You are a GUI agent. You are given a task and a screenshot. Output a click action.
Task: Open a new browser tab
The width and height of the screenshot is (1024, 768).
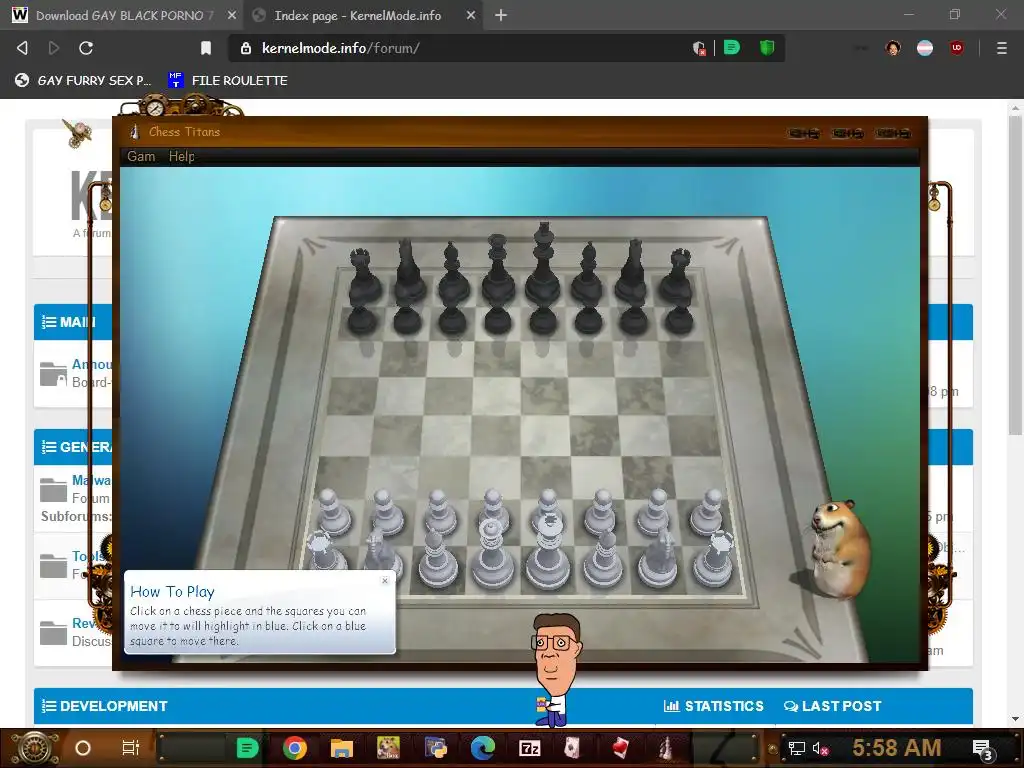point(501,15)
